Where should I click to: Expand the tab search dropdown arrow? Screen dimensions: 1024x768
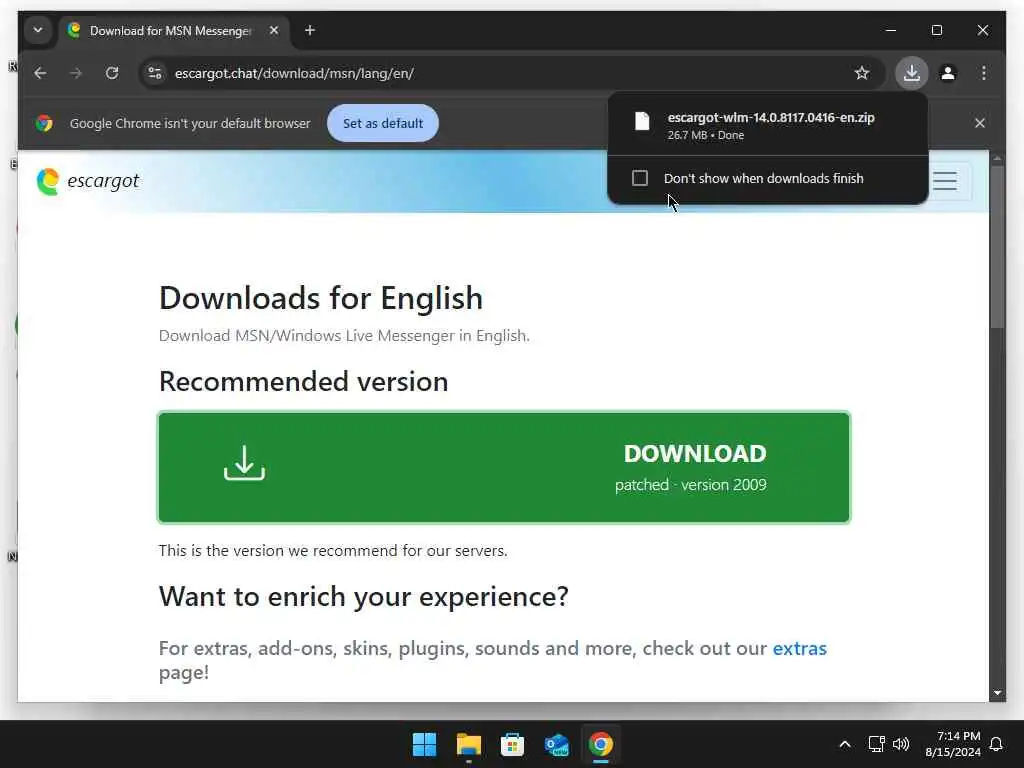38,30
